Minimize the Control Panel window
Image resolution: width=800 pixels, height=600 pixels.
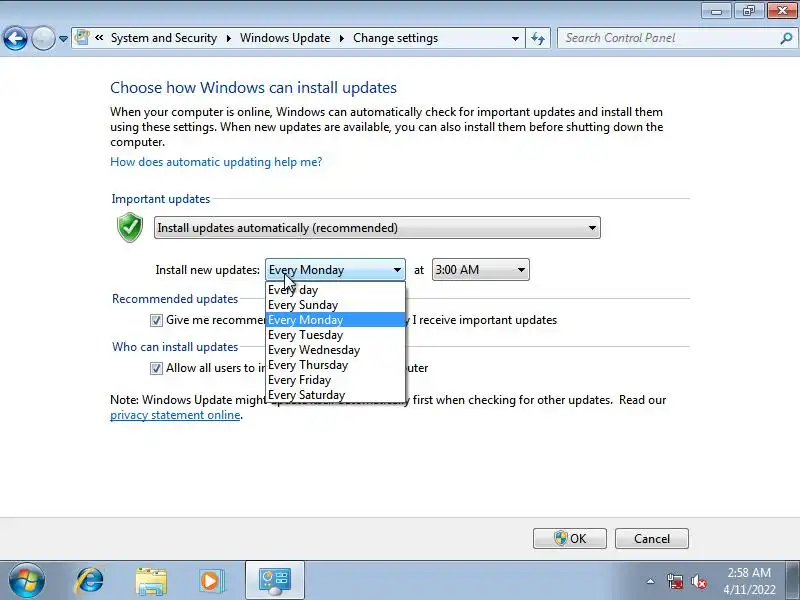click(716, 10)
